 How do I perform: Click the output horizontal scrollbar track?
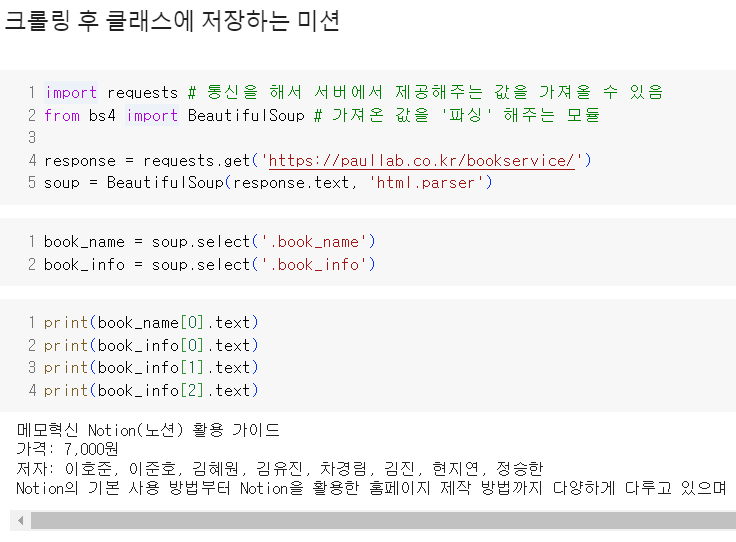tap(383, 520)
